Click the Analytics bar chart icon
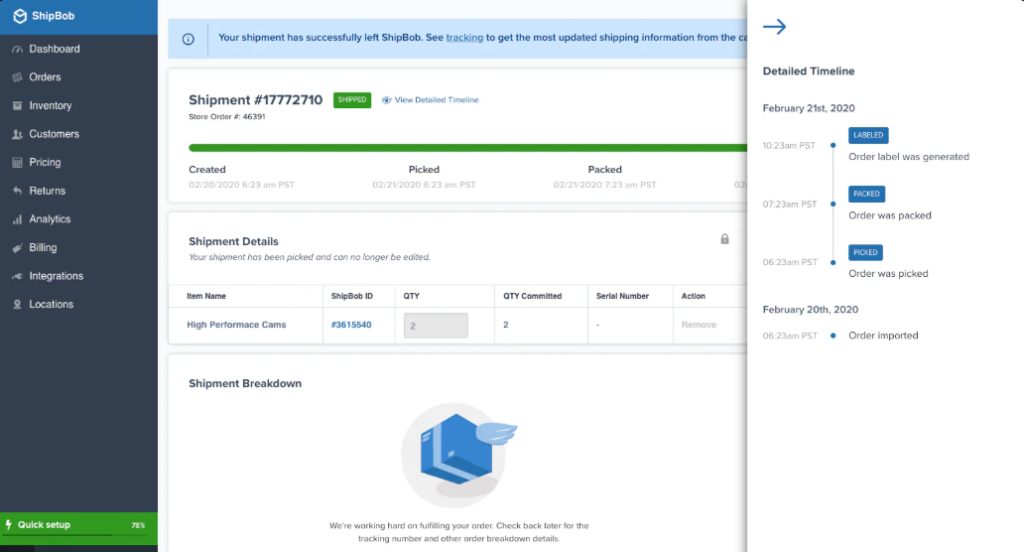The image size is (1024, 552). click(17, 219)
